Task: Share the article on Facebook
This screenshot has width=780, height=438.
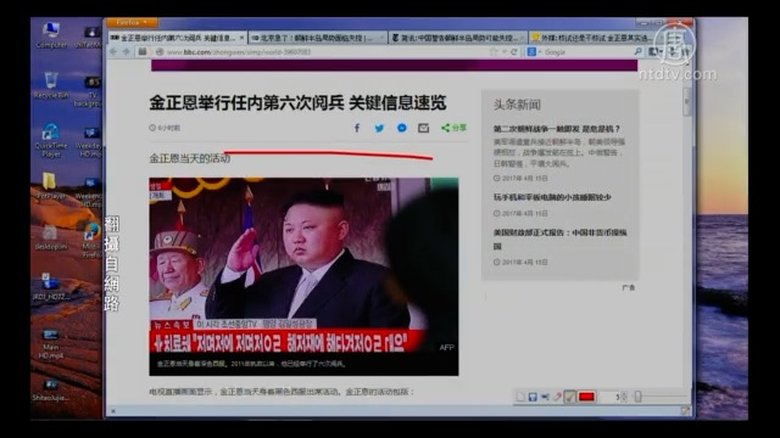Action: 358,128
